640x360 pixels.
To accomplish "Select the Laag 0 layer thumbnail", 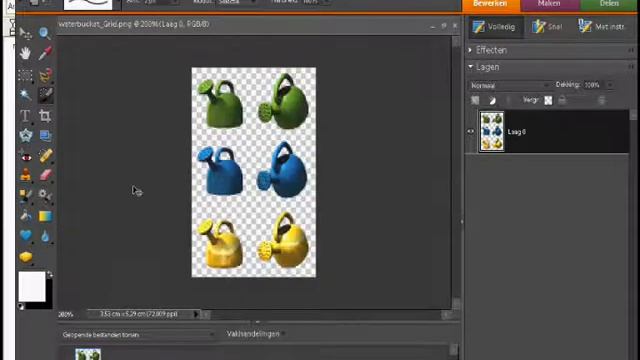I will (x=492, y=131).
